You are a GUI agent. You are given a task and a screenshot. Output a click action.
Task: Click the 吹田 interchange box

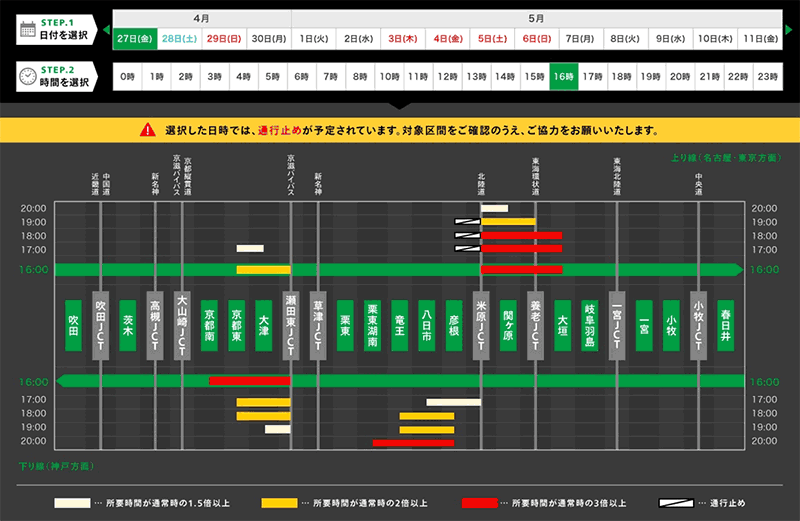73,326
